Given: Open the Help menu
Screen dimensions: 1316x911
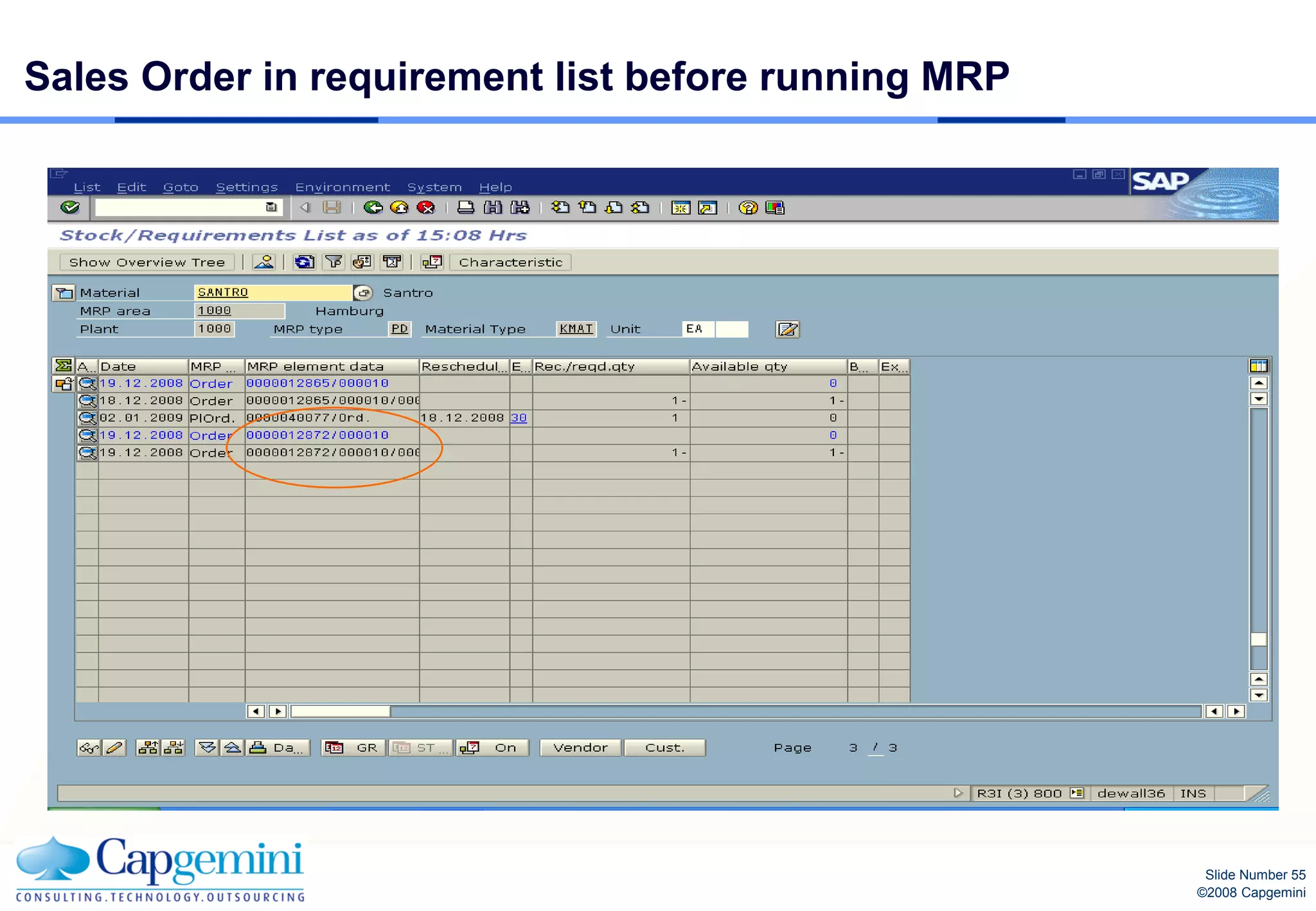Looking at the screenshot, I should pos(495,188).
